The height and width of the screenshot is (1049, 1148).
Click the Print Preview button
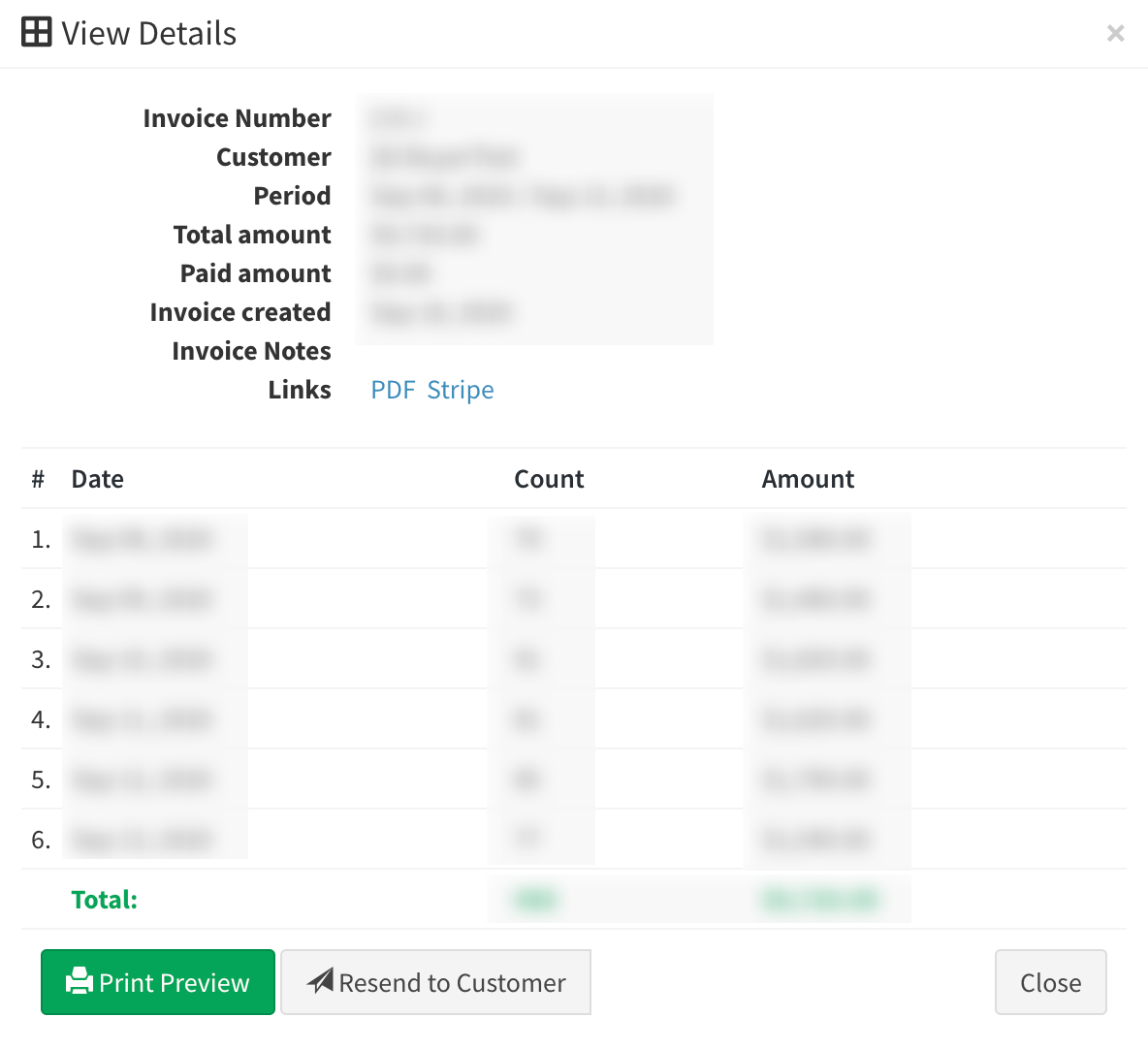(157, 982)
